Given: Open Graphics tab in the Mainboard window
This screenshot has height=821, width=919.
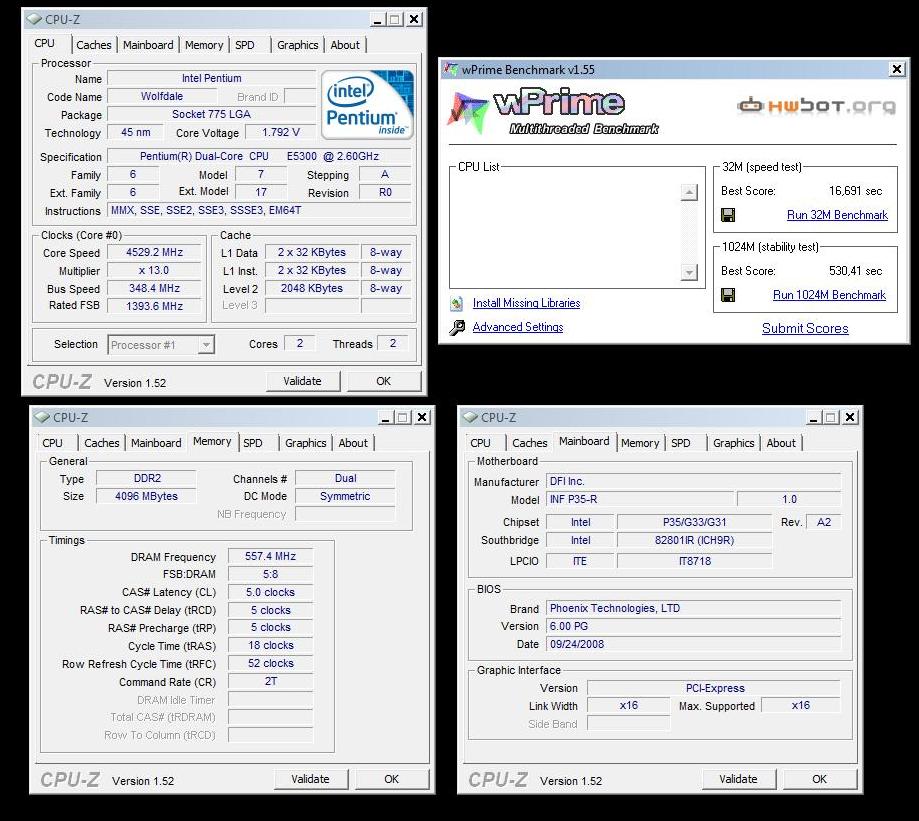Looking at the screenshot, I should (734, 443).
